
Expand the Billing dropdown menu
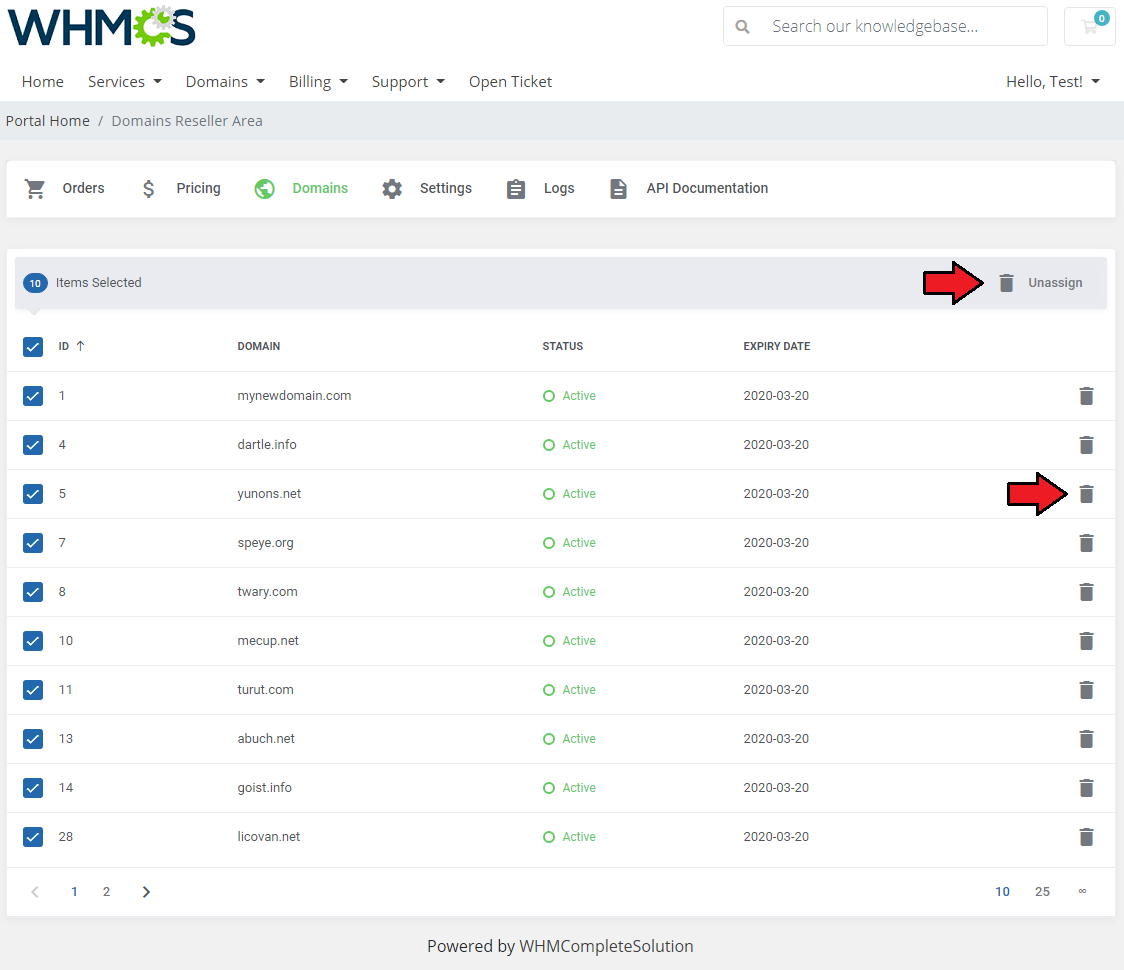tap(318, 82)
